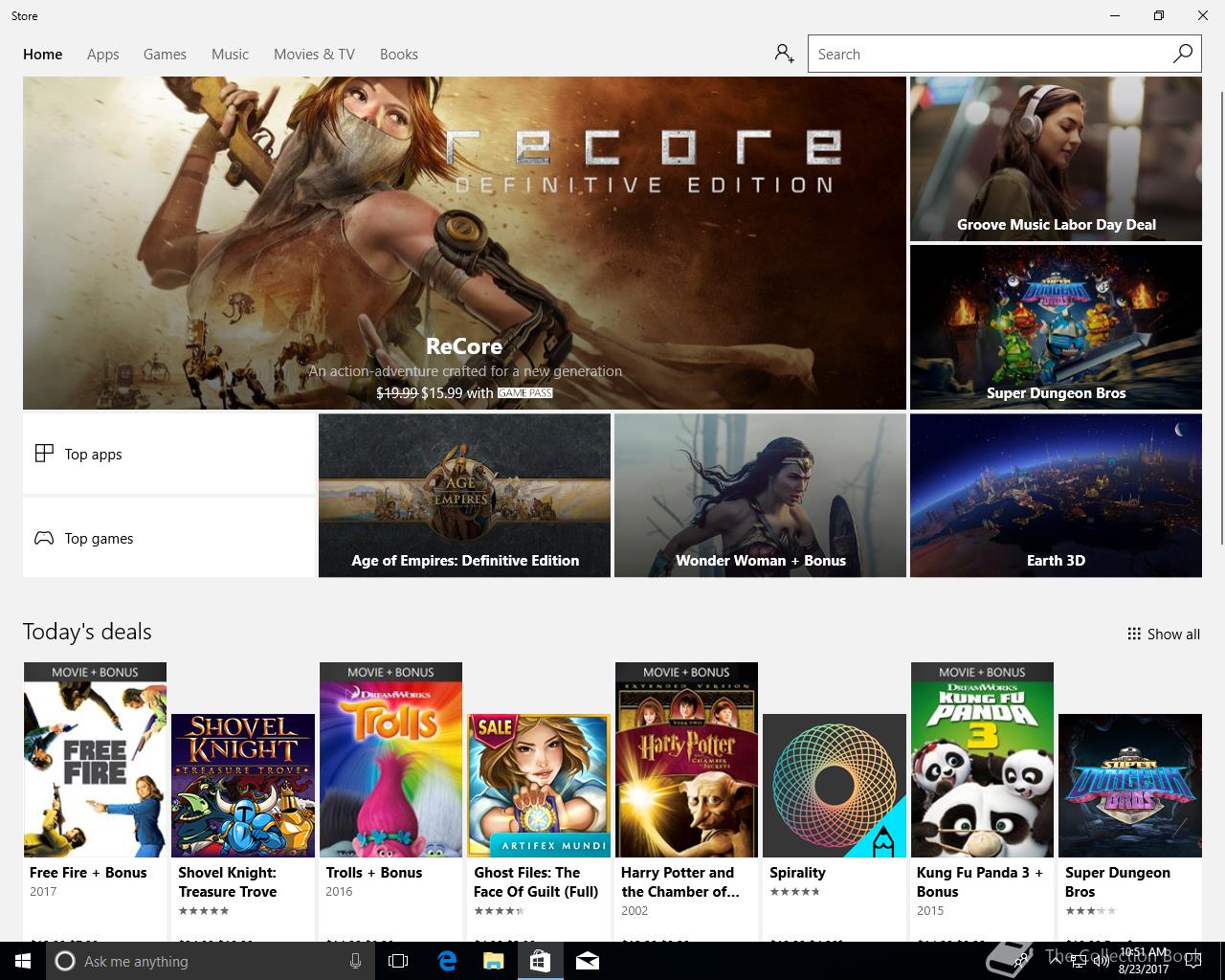Open Ghost Files: The Face Of Guilt cover
Image resolution: width=1225 pixels, height=980 pixels.
point(539,786)
